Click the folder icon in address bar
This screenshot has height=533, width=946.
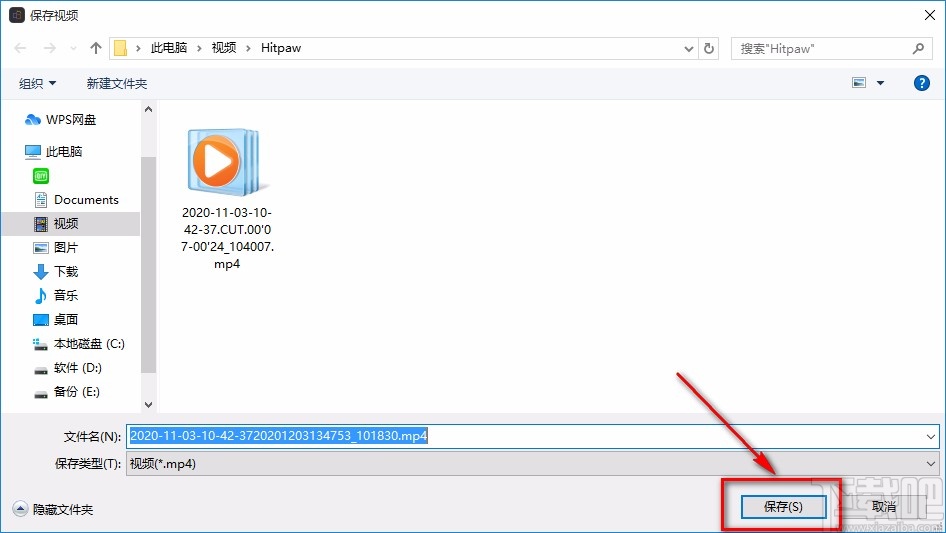120,48
